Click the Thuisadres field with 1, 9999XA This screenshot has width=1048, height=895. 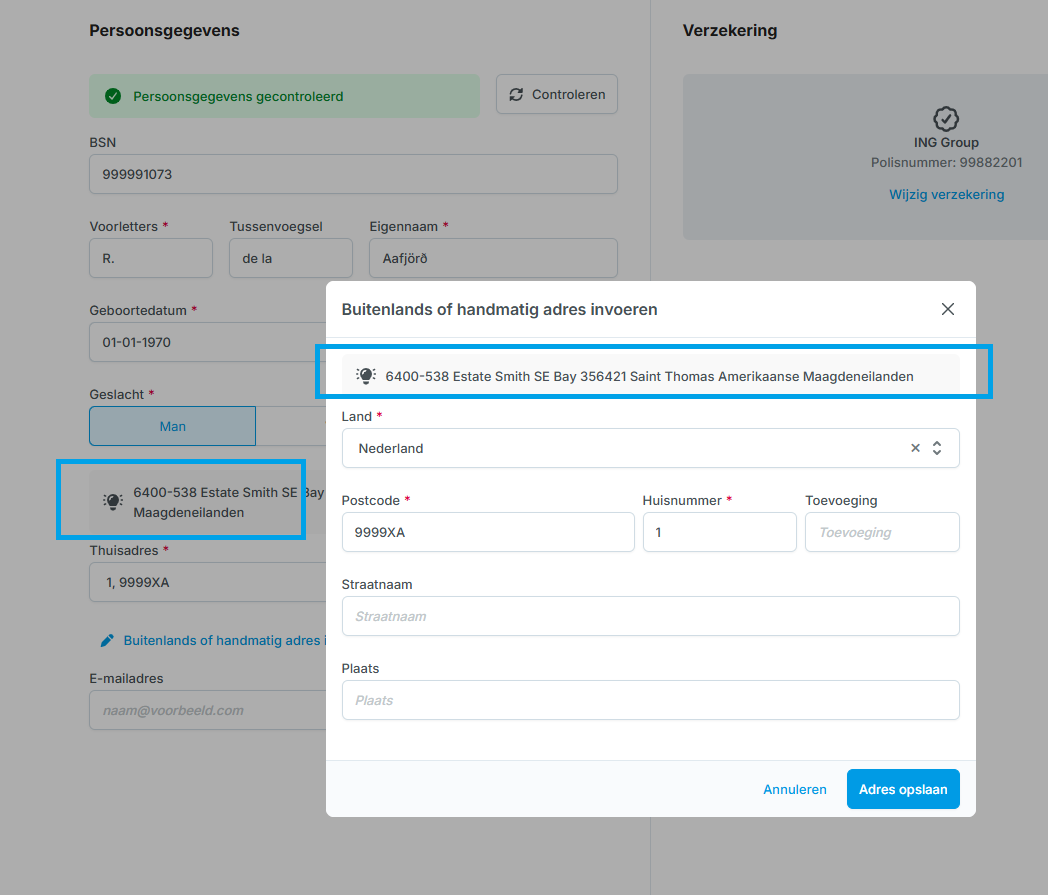(x=208, y=582)
